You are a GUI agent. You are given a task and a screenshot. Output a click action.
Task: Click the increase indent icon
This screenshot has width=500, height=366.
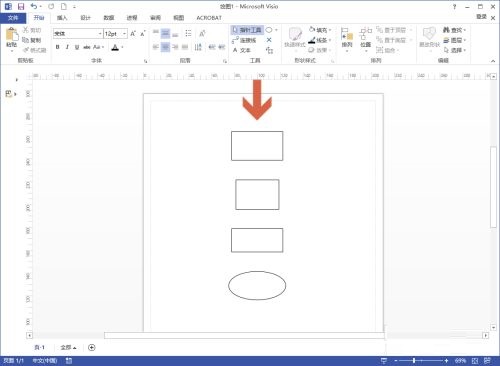click(x=222, y=47)
